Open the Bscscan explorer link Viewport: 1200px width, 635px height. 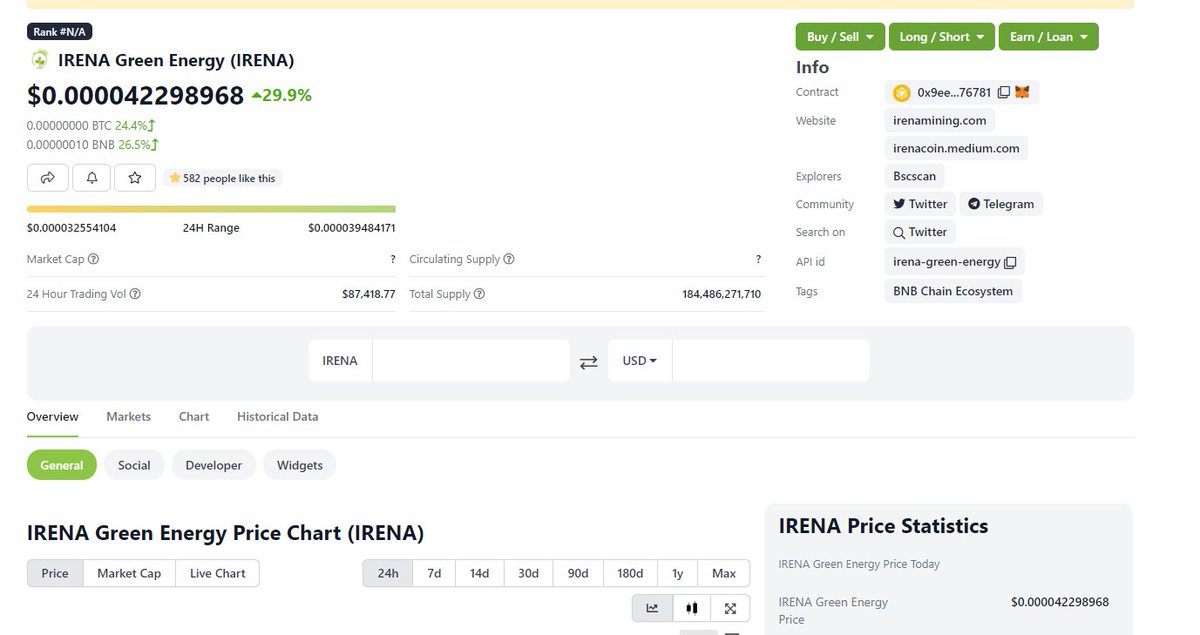click(x=914, y=177)
